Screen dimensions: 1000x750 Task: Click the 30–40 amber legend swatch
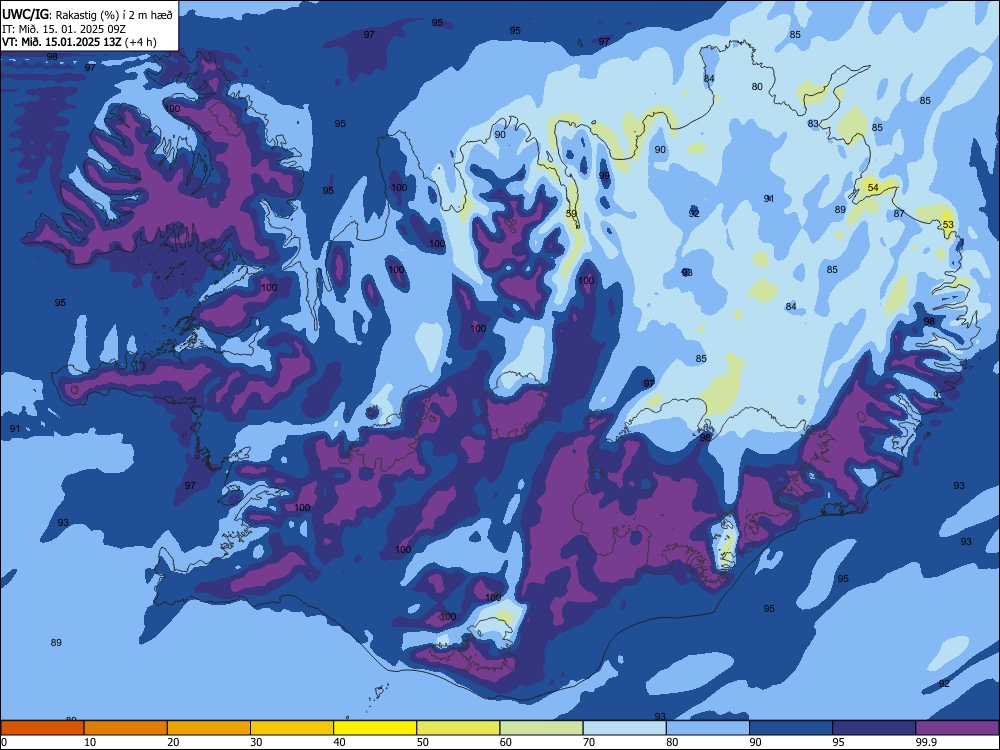pyautogui.click(x=292, y=728)
